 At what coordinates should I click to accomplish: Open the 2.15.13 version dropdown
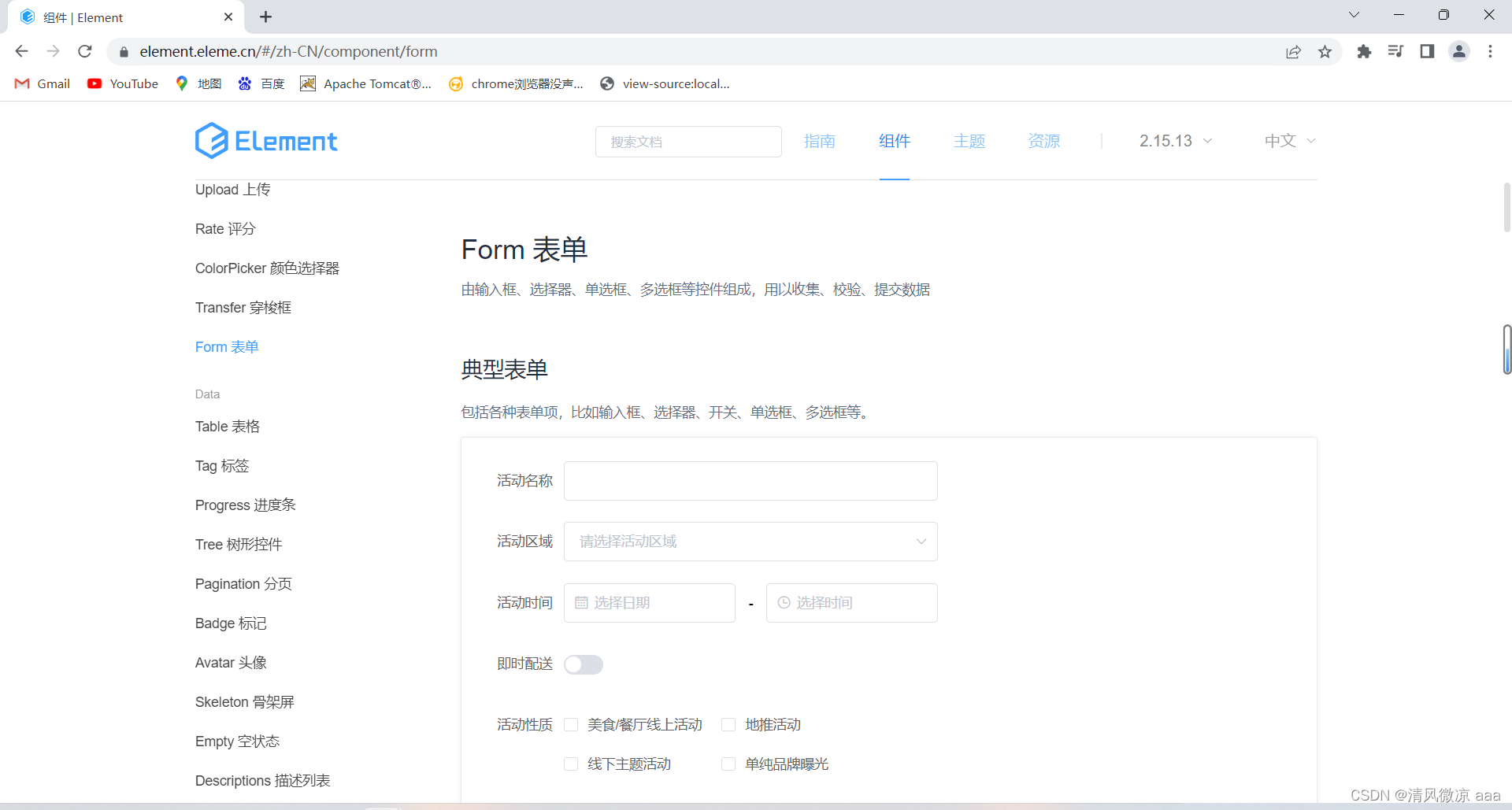point(1176,141)
